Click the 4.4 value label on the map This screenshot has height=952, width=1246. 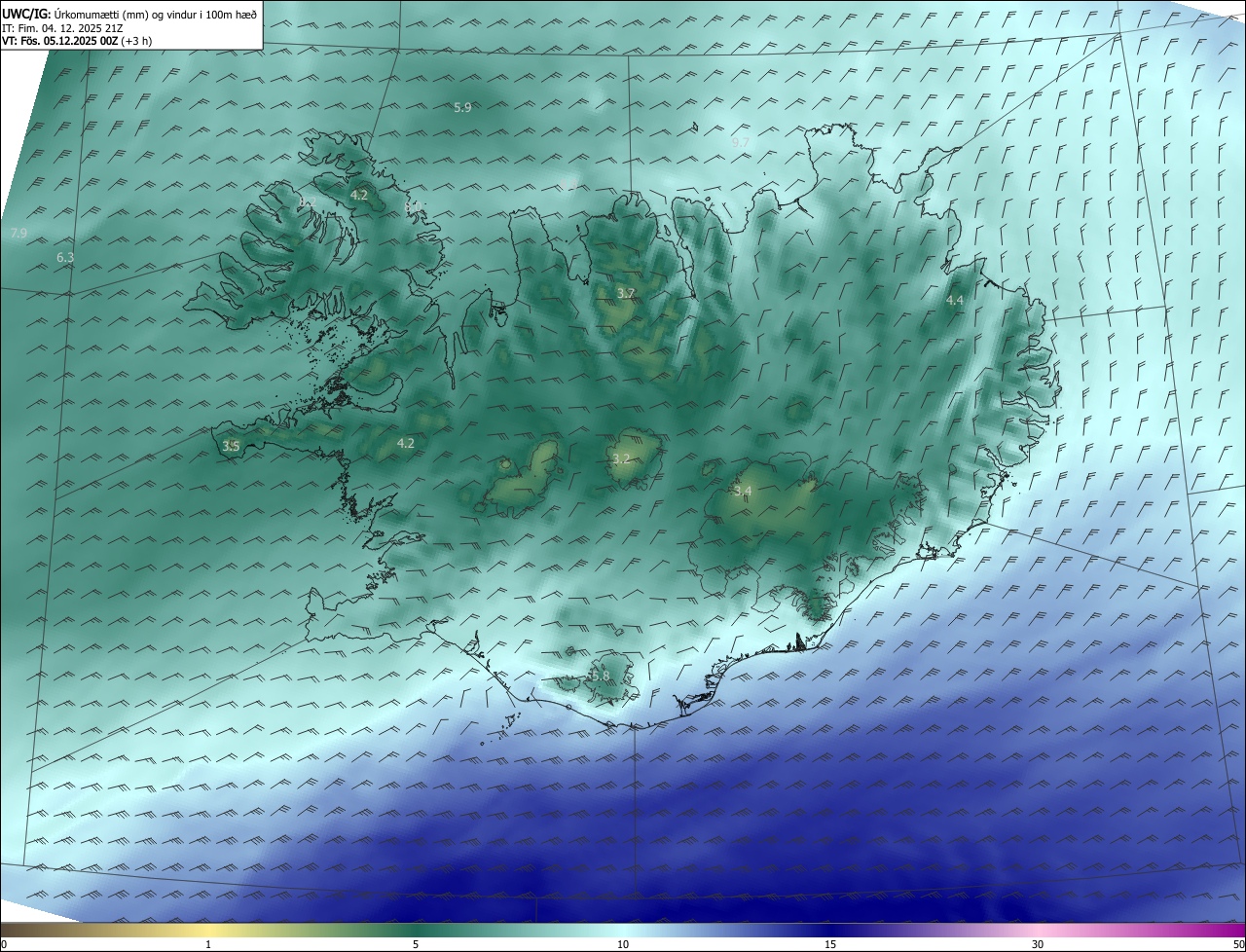(x=955, y=301)
